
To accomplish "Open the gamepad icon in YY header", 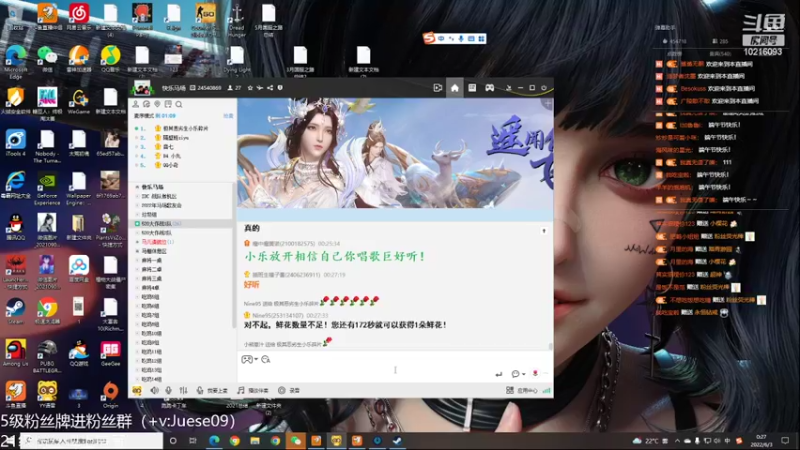I will [489, 88].
